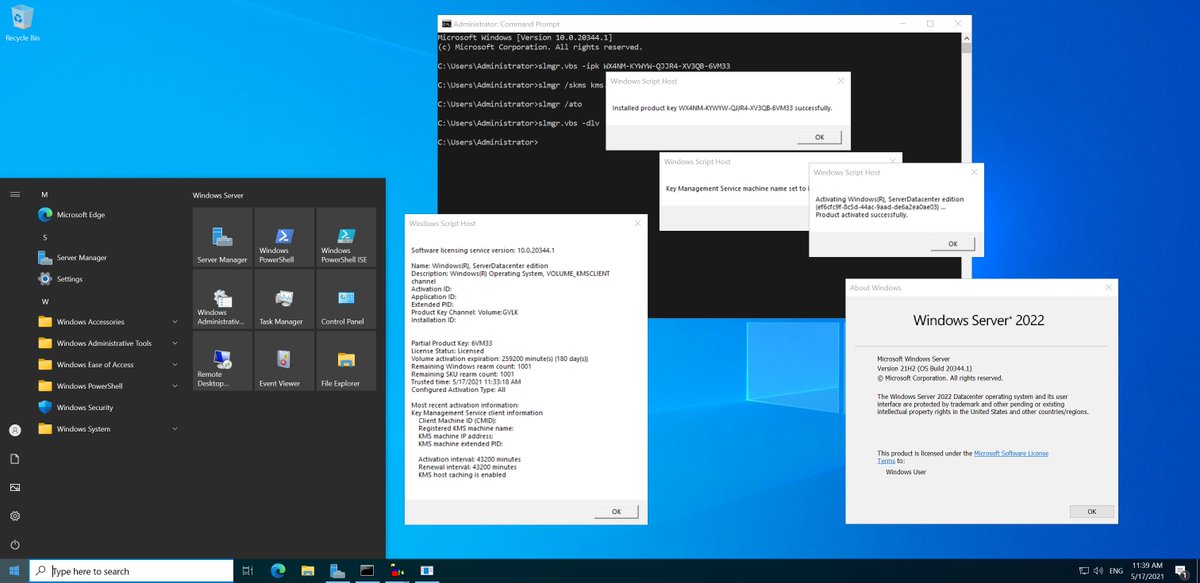Open the File Explorer tile
The image size is (1200, 583).
pos(346,362)
